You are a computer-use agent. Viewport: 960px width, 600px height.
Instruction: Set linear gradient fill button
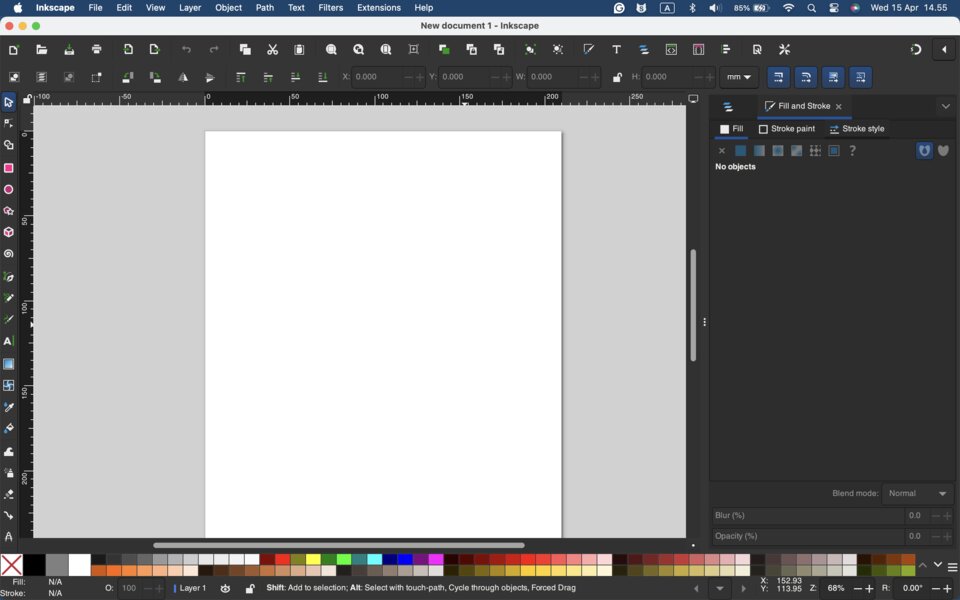759,151
